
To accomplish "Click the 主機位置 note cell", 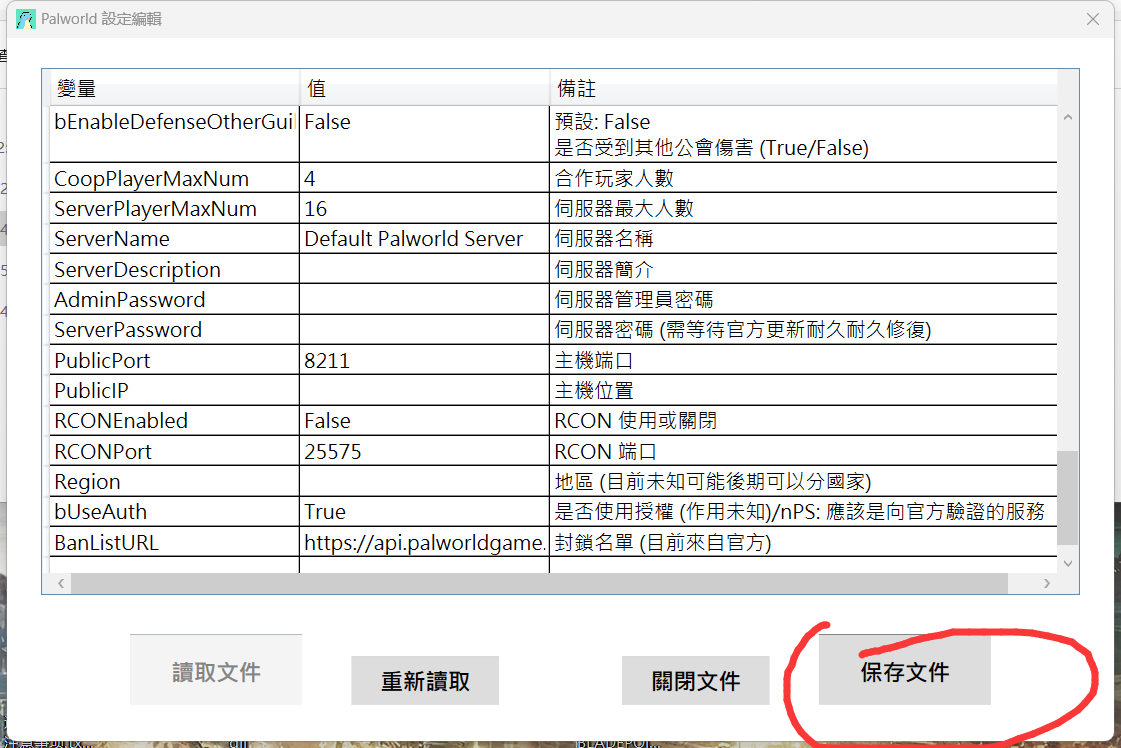I will 804,390.
